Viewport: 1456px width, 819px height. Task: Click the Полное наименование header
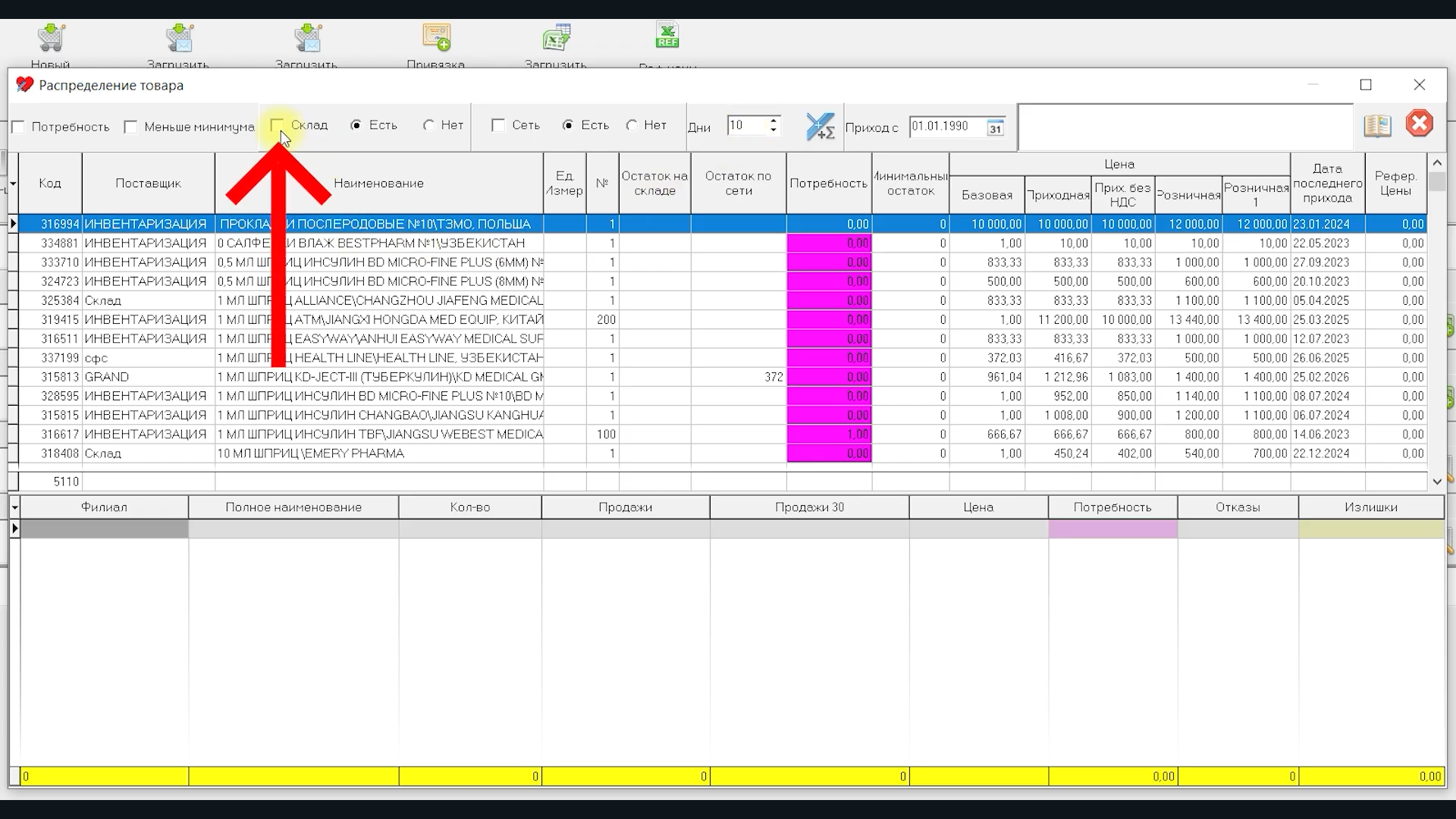293,507
